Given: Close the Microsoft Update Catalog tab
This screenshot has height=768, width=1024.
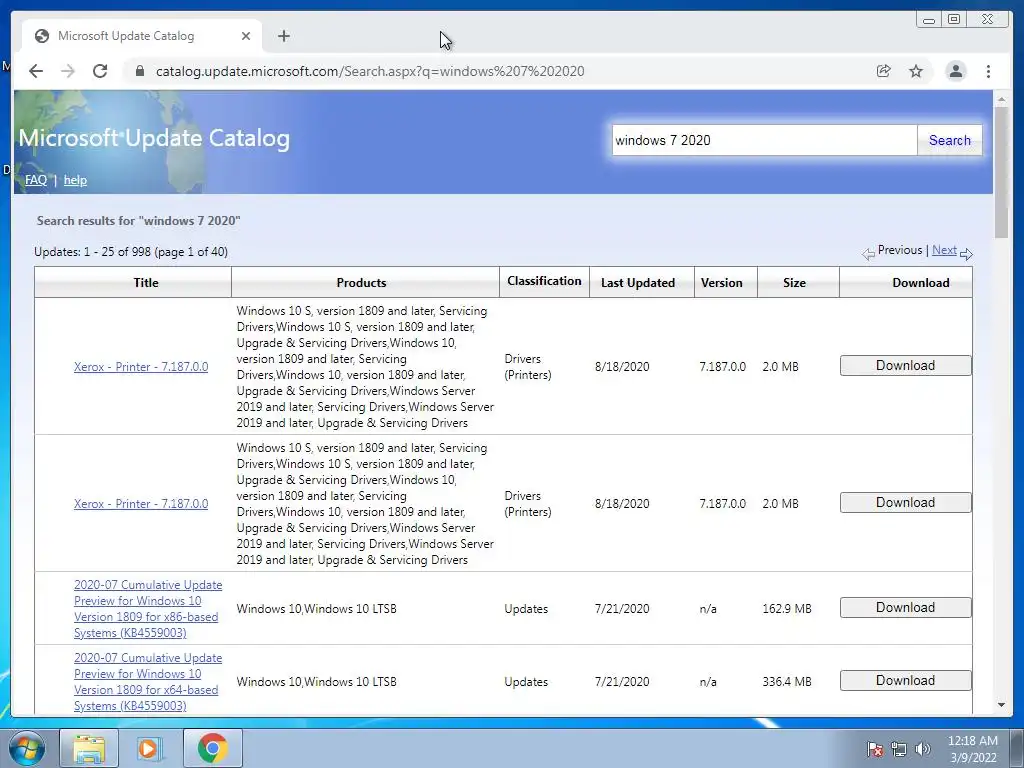Looking at the screenshot, I should (246, 36).
